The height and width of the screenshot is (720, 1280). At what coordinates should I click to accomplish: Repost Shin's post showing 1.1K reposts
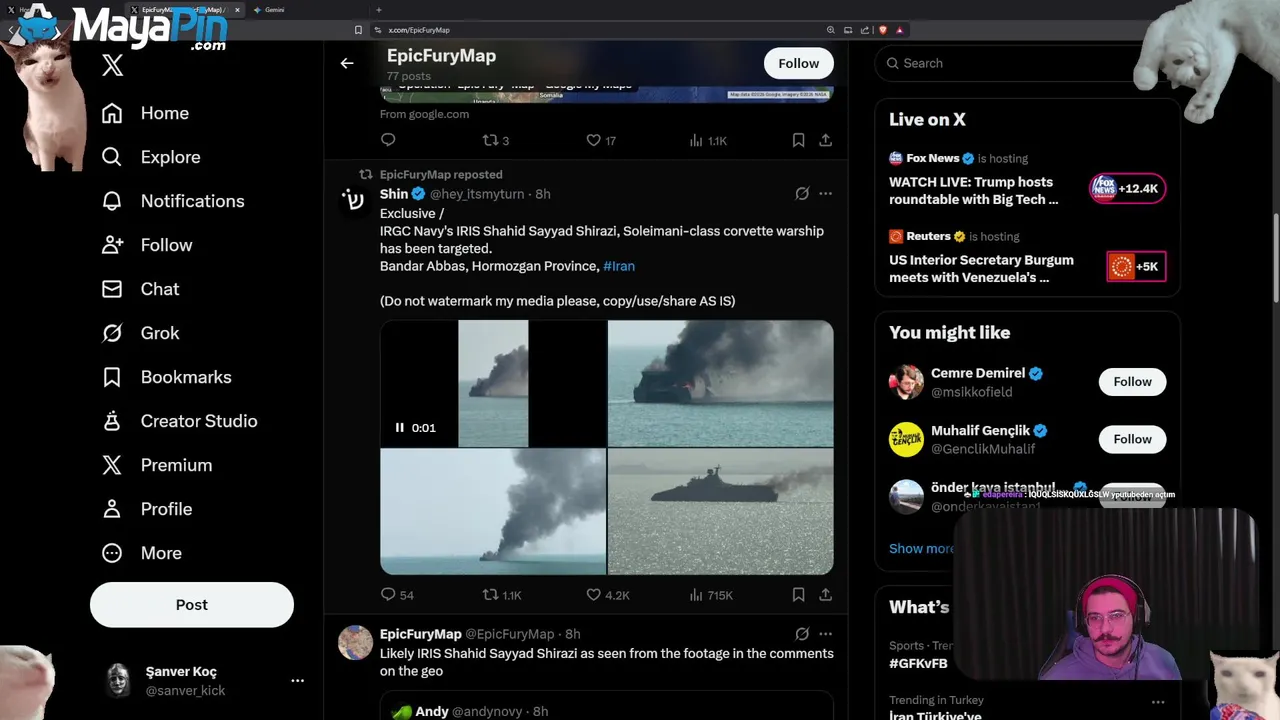[502, 595]
